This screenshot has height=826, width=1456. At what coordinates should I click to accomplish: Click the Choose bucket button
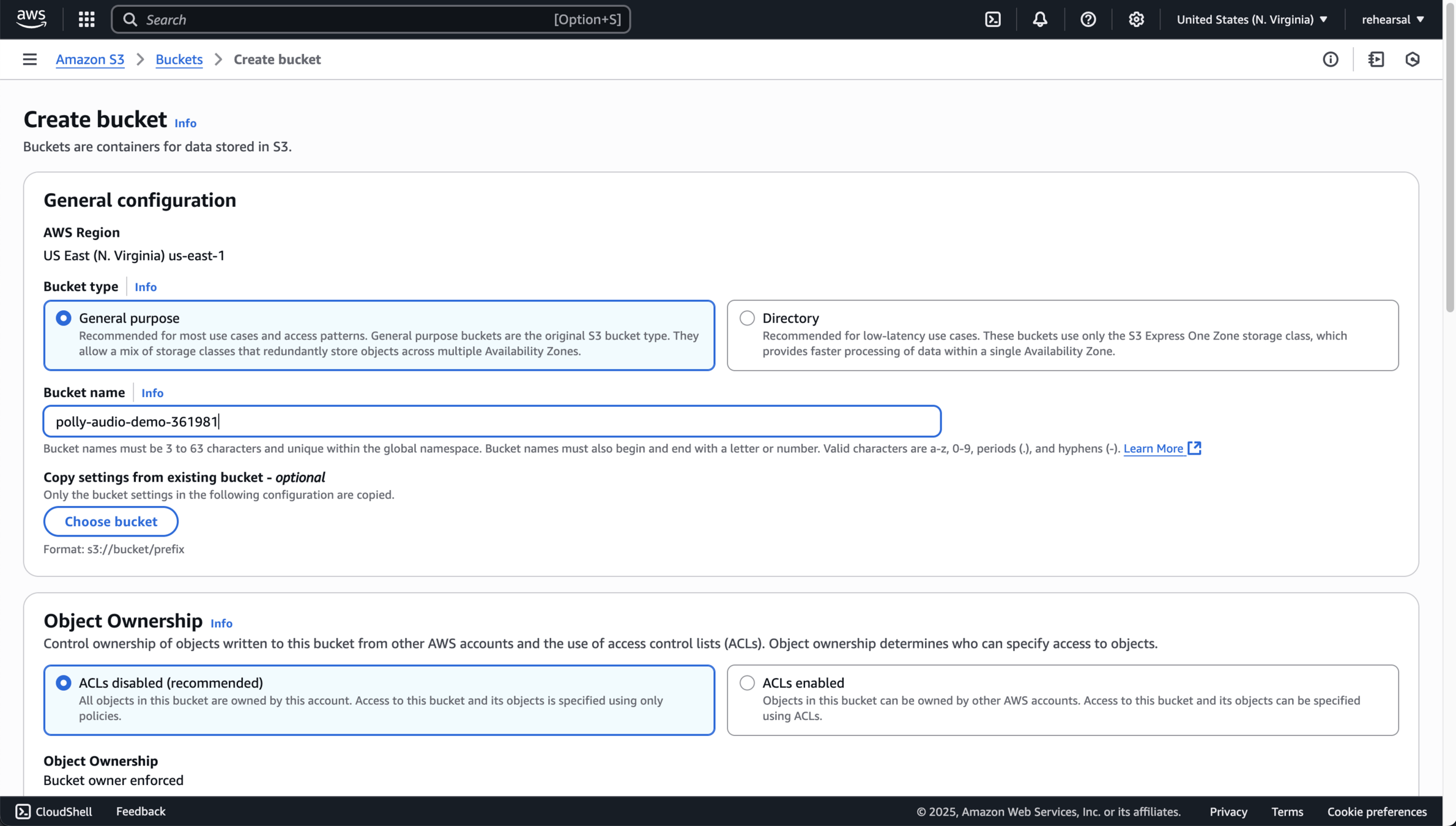(x=111, y=521)
